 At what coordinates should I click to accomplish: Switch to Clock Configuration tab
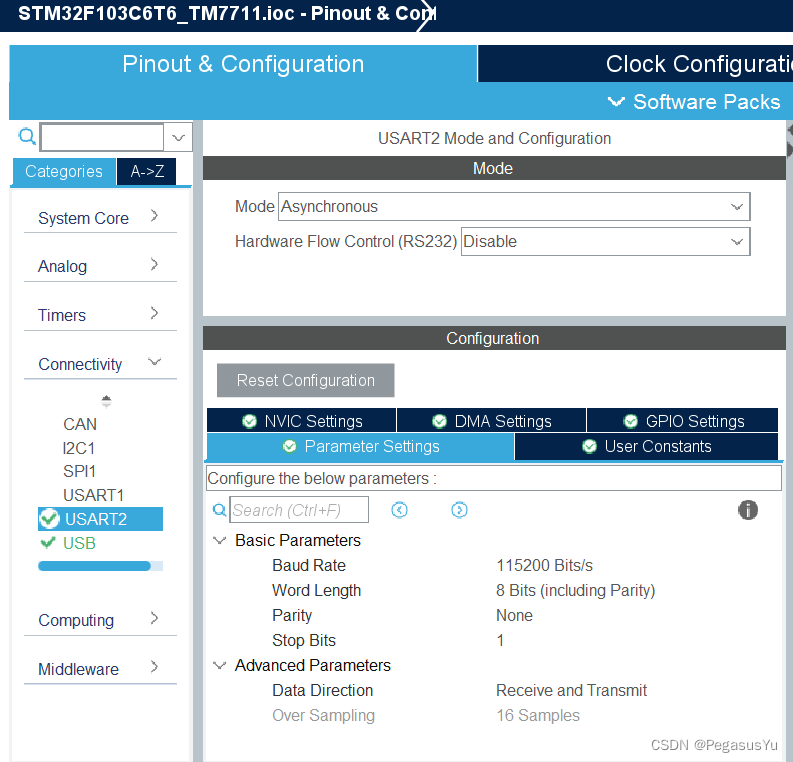(x=635, y=64)
